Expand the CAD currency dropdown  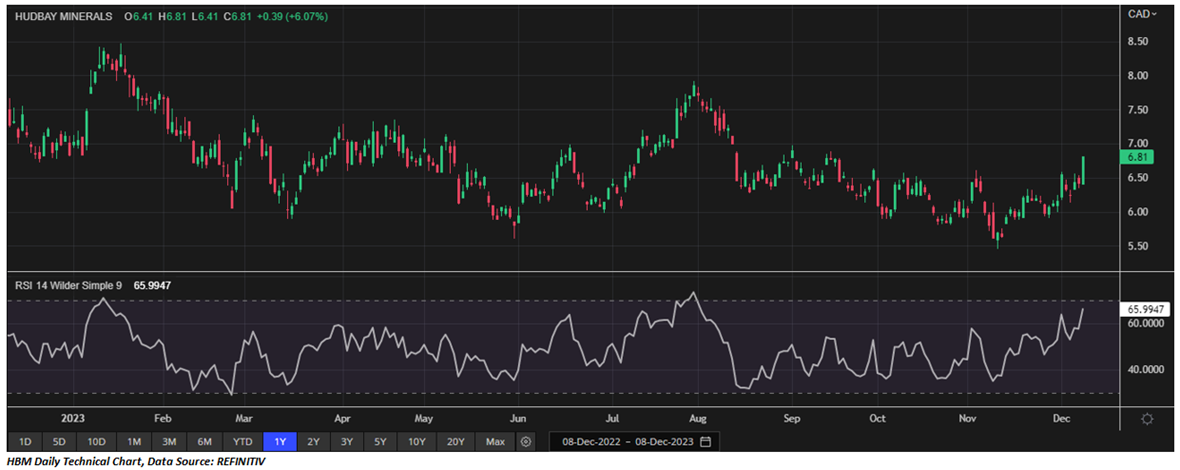click(1141, 14)
